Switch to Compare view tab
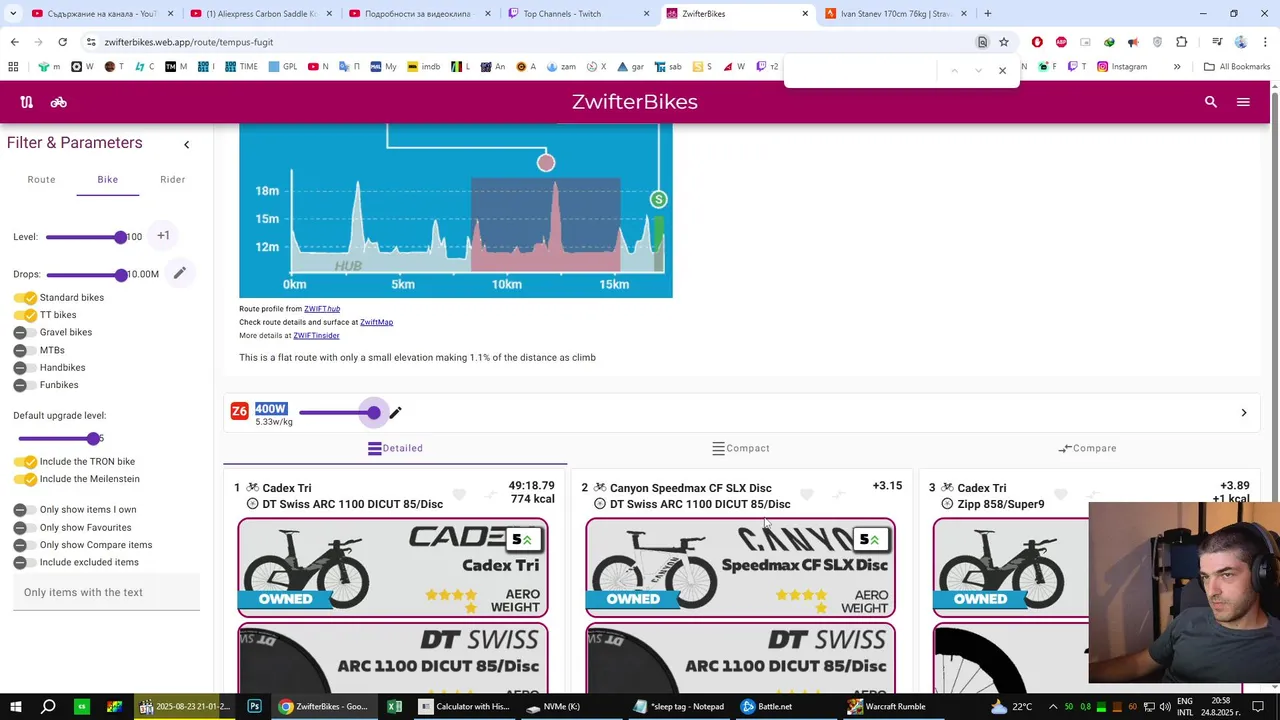The height and width of the screenshot is (720, 1280). click(x=1087, y=448)
